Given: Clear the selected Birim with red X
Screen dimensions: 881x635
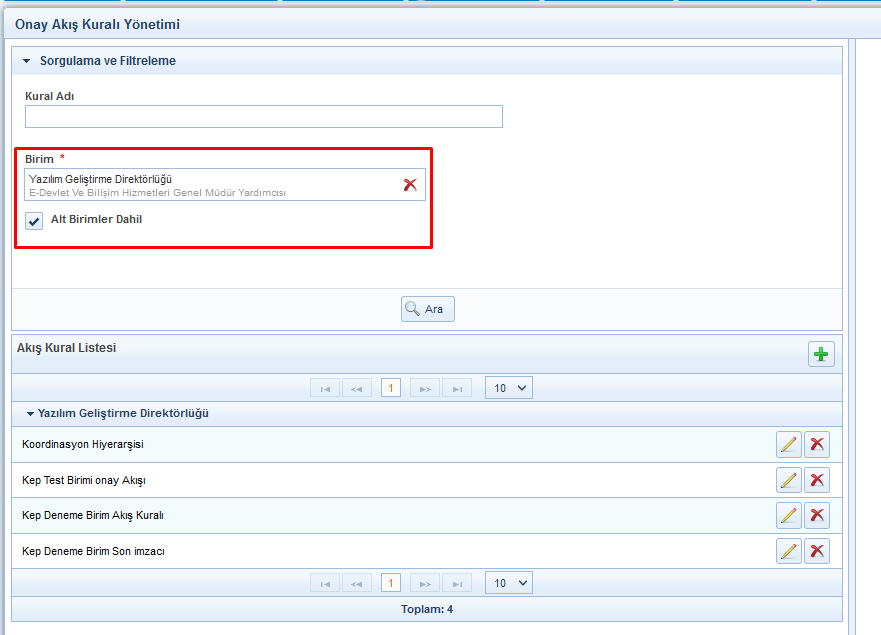Looking at the screenshot, I should (410, 185).
